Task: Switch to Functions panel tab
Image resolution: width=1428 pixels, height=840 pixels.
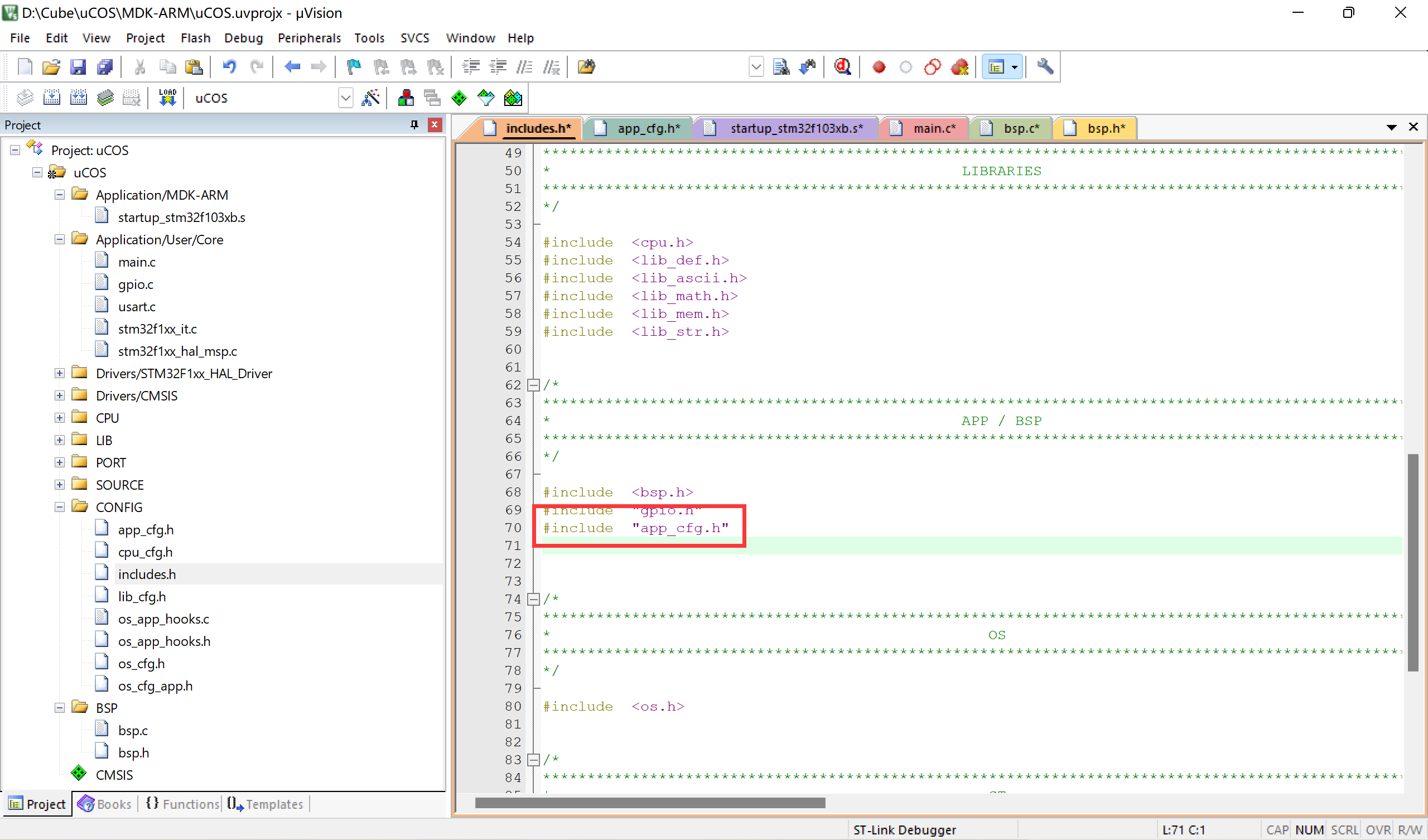Action: [182, 804]
